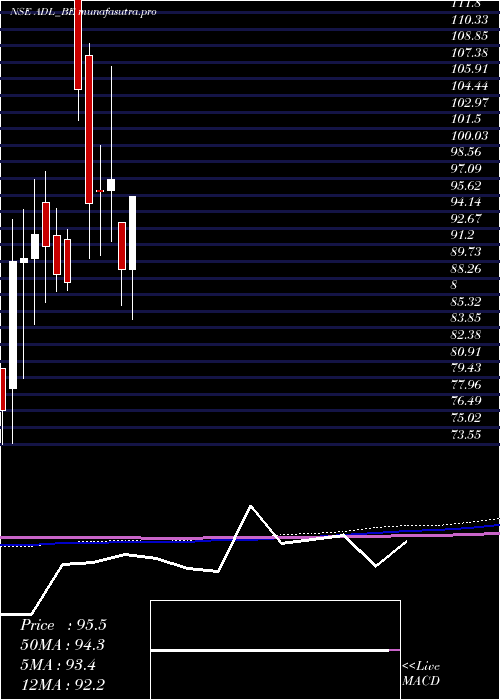The height and width of the screenshot is (700, 500).
Task: Click the 79.43 price axis label
Action: point(467,368)
